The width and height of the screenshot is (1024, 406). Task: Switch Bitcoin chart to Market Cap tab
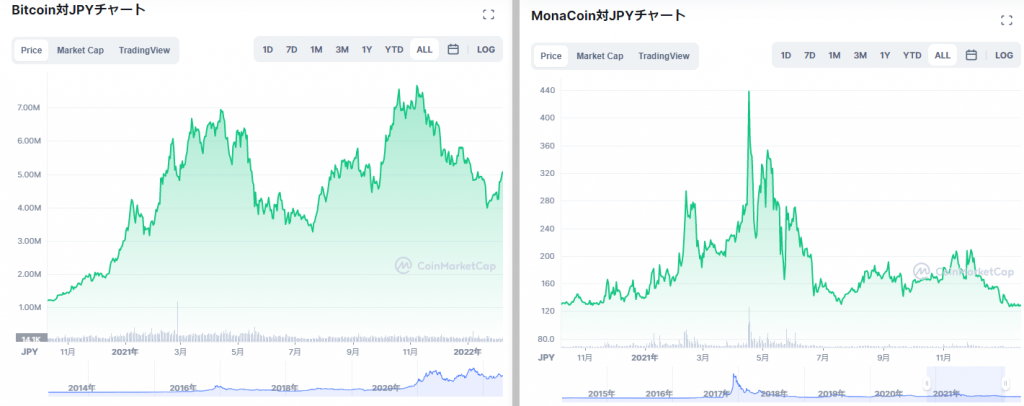(80, 50)
